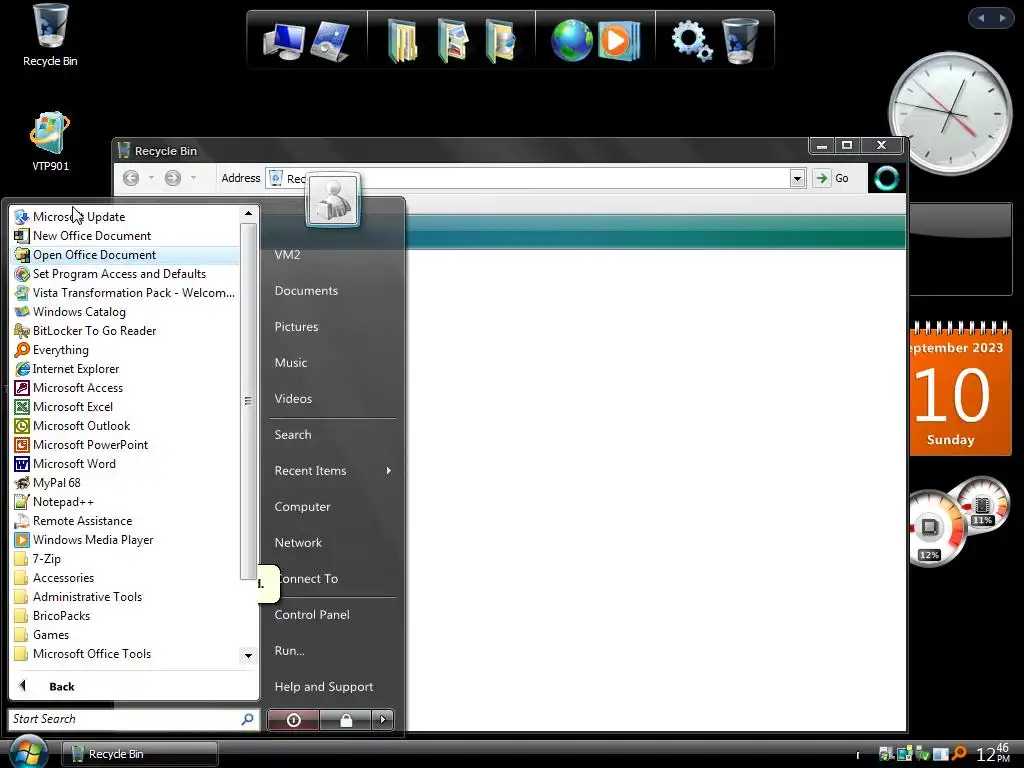
Task: Launch BitLocker To Go Reader
Action: (126, 330)
